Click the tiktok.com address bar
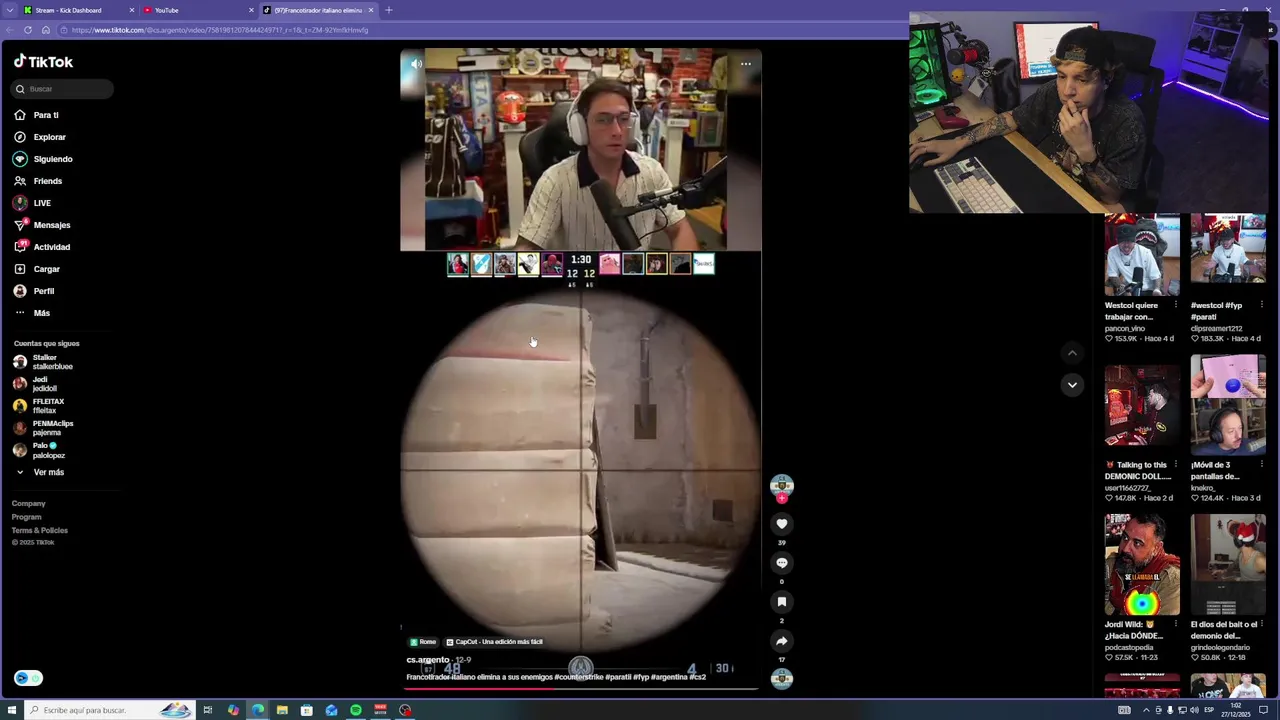 tap(480, 30)
